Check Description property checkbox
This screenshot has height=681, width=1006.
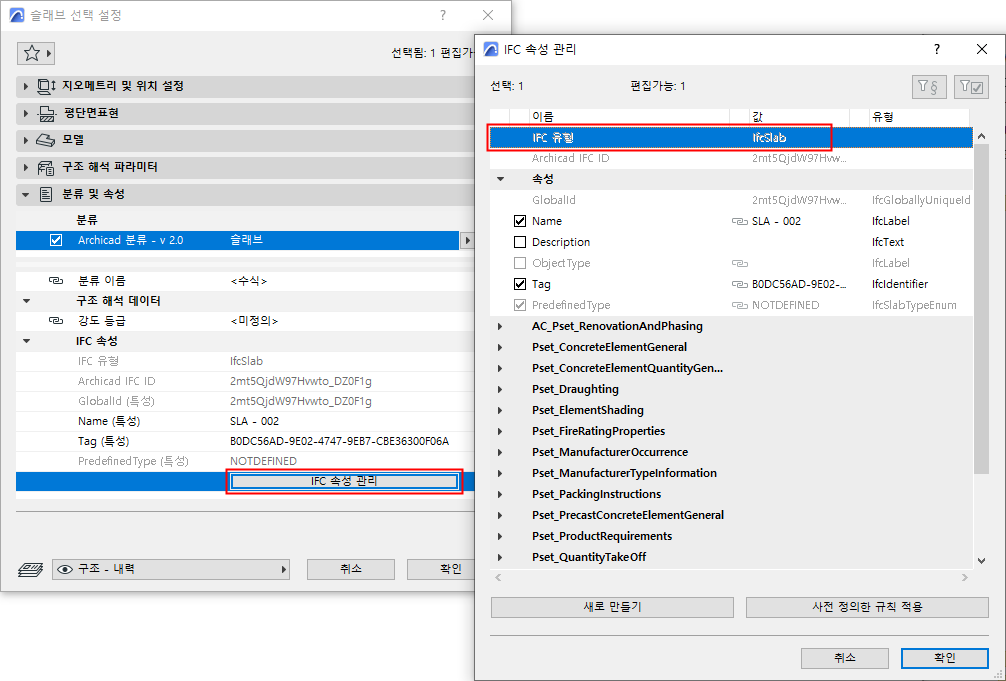[520, 243]
